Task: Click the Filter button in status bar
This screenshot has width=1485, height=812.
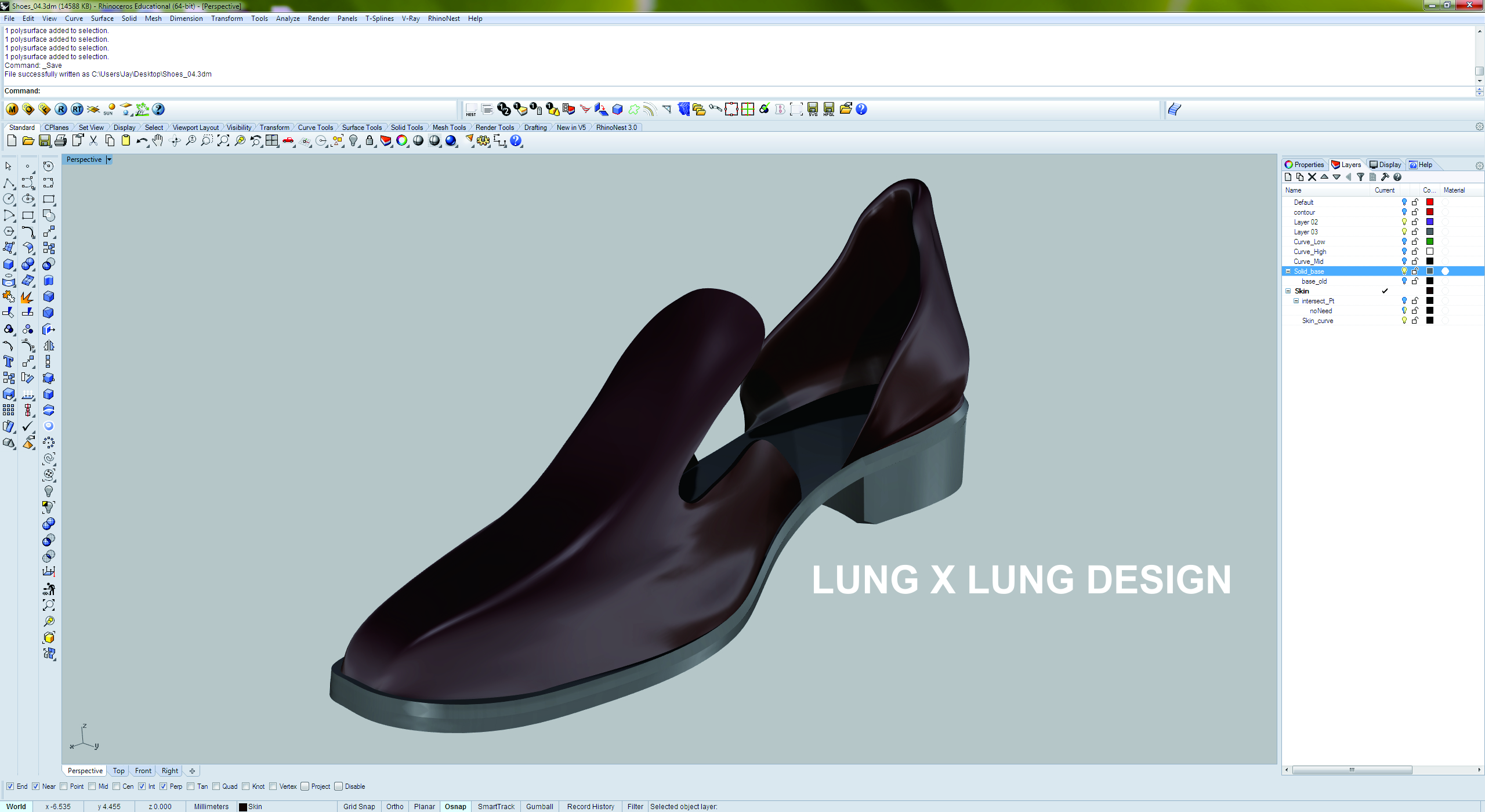Action: click(x=635, y=807)
